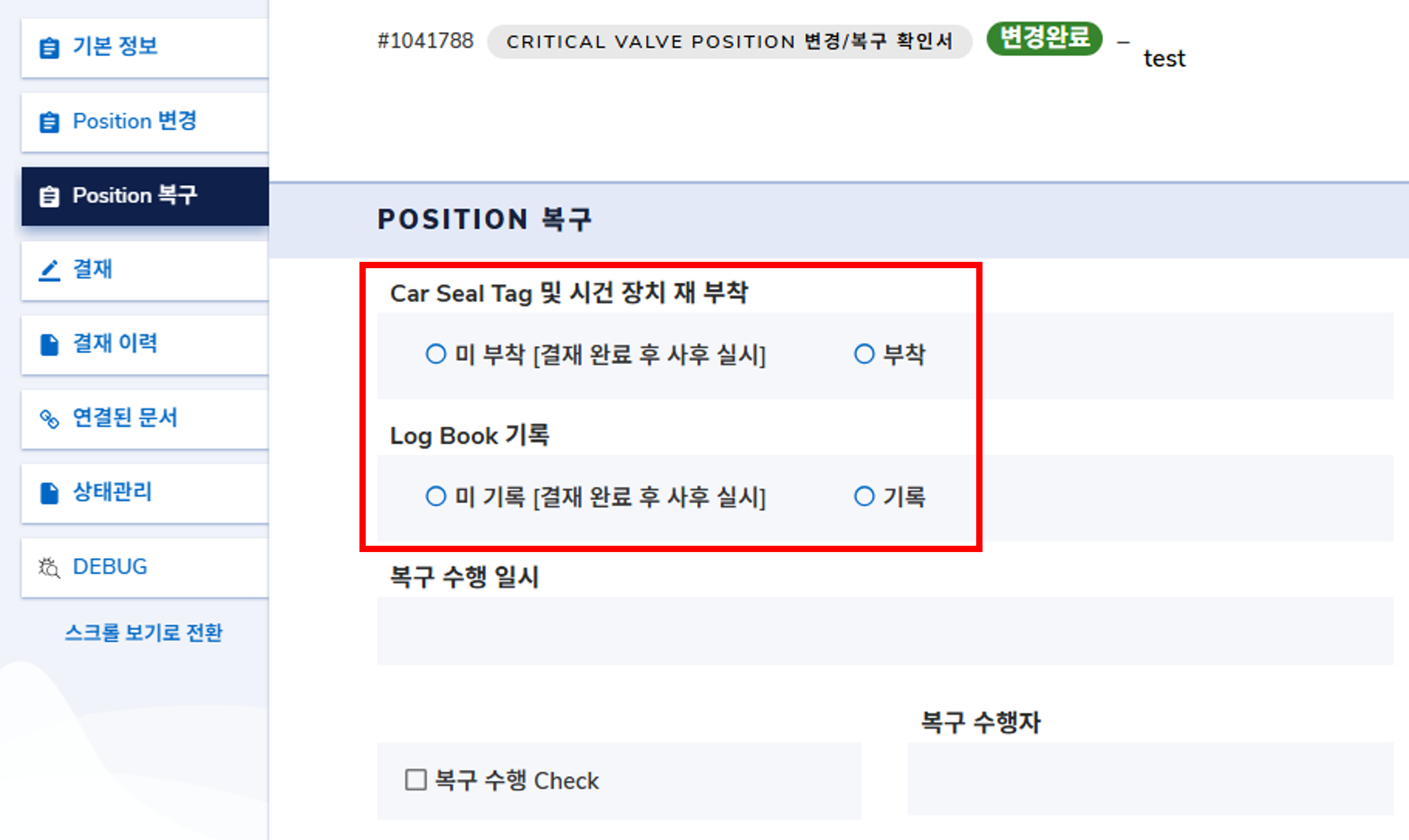
Task: Click the link icon beside 연결된 문서
Action: pos(49,419)
